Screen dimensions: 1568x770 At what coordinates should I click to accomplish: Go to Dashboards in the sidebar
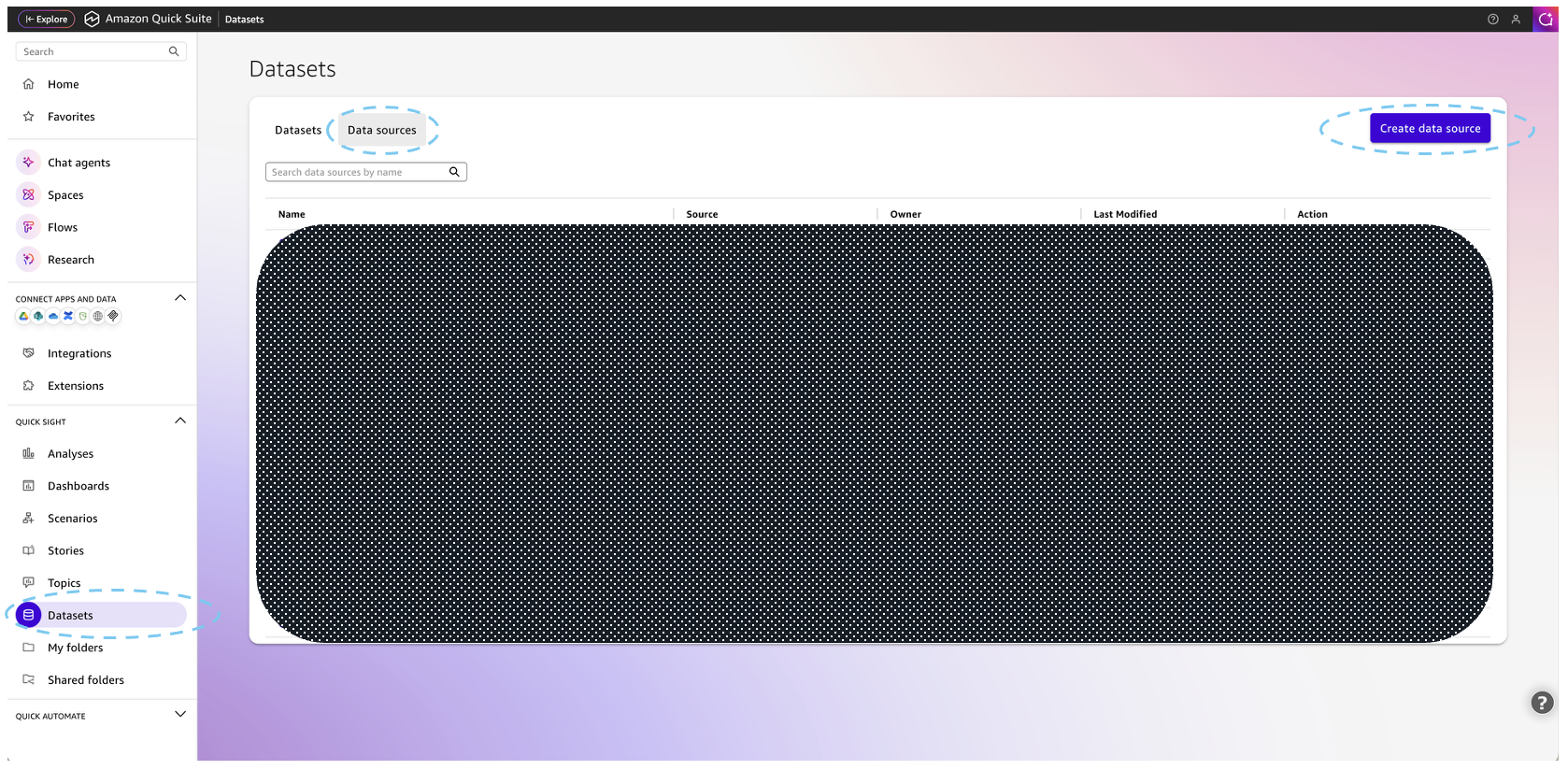(78, 487)
